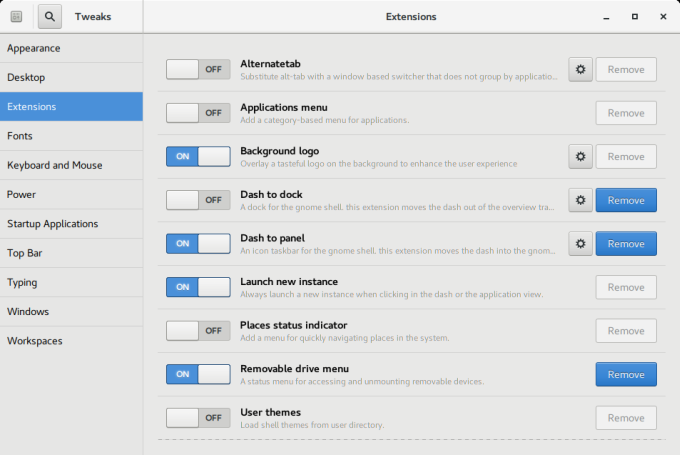Click the search magnifier button

50,16
